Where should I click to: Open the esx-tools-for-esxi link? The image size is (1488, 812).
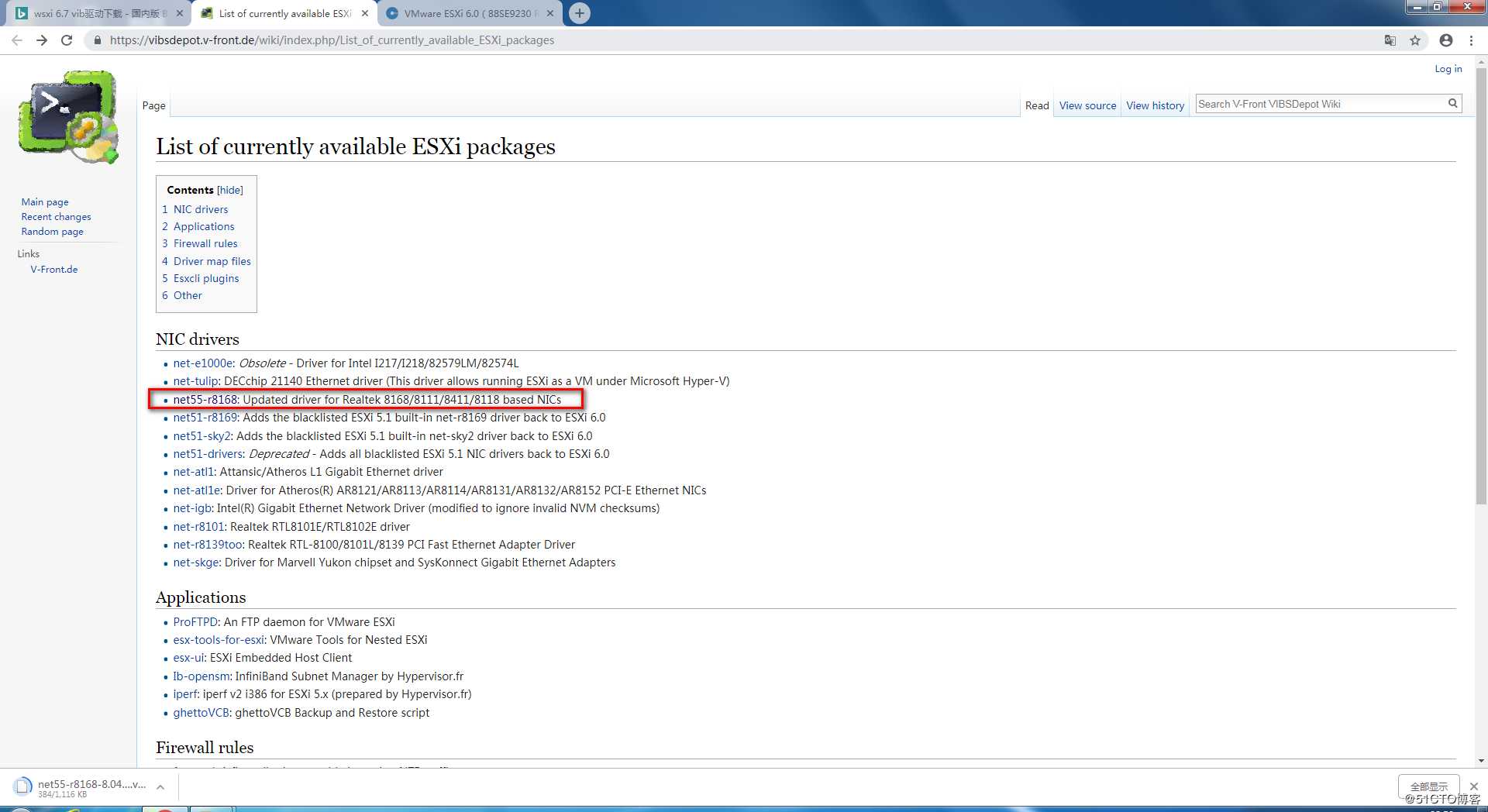[x=219, y=639]
